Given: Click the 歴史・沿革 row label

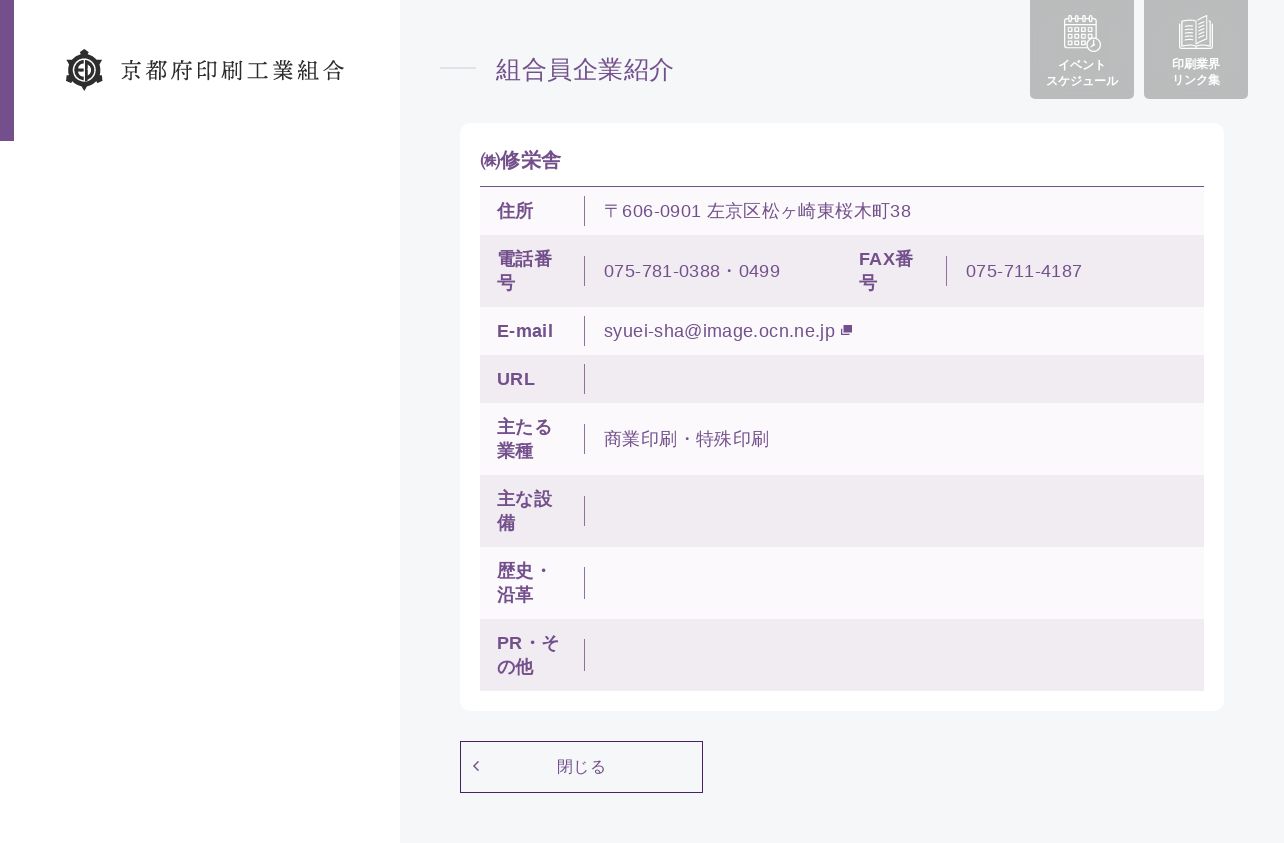Looking at the screenshot, I should [x=524, y=583].
